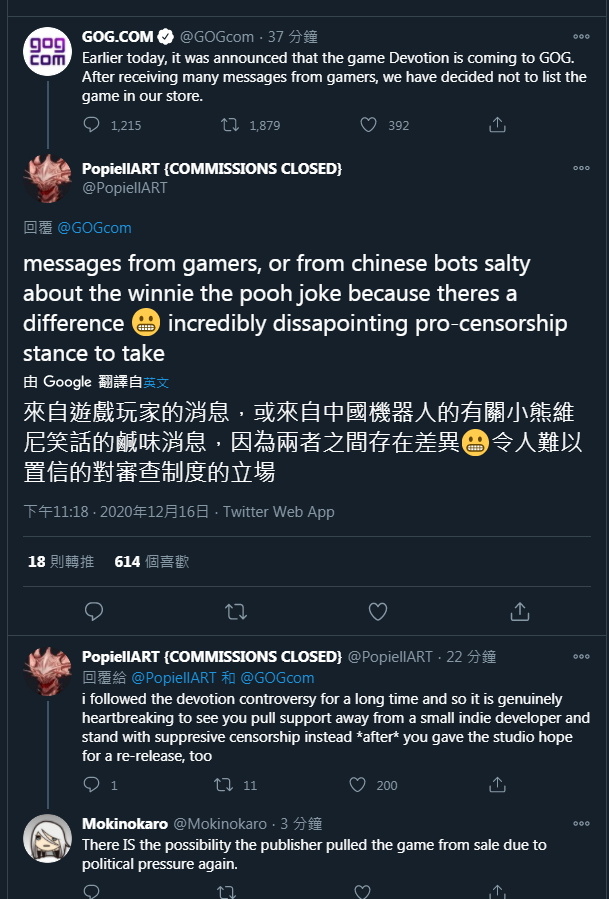Share the GOG.COM tweet
This screenshot has height=899, width=609.
[x=497, y=124]
